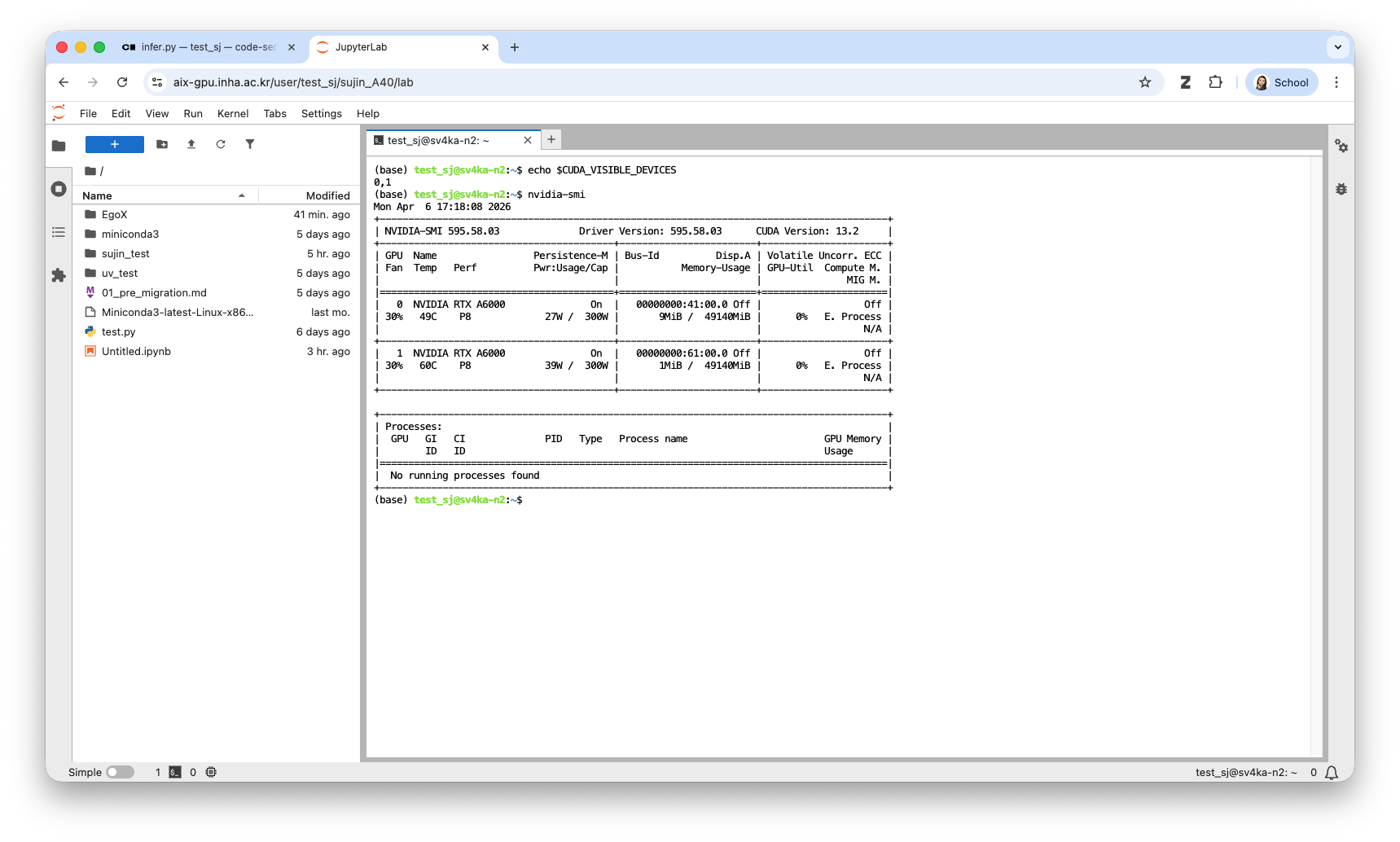Open the Kernel menu

[233, 113]
